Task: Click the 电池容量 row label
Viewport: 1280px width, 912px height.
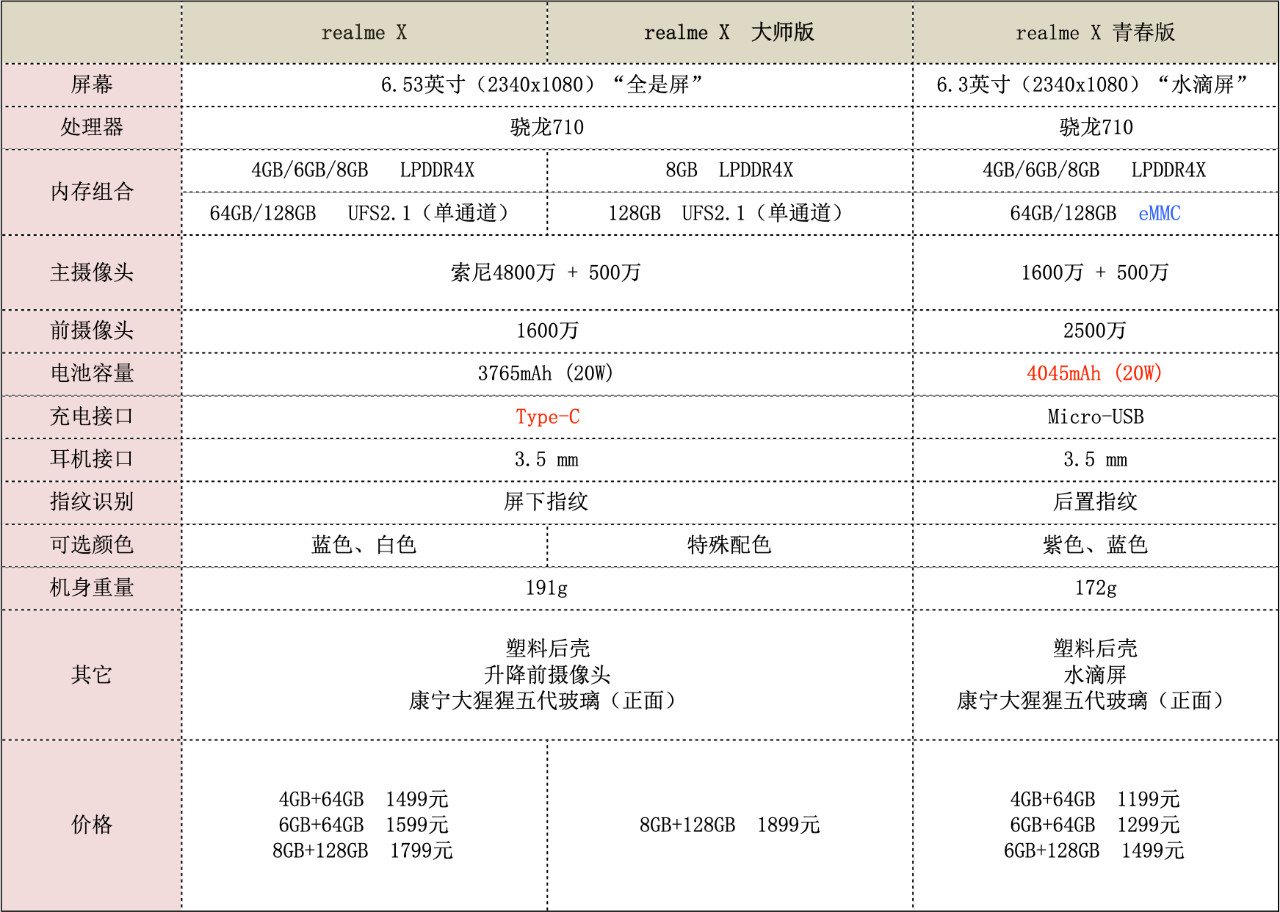Action: (x=90, y=374)
